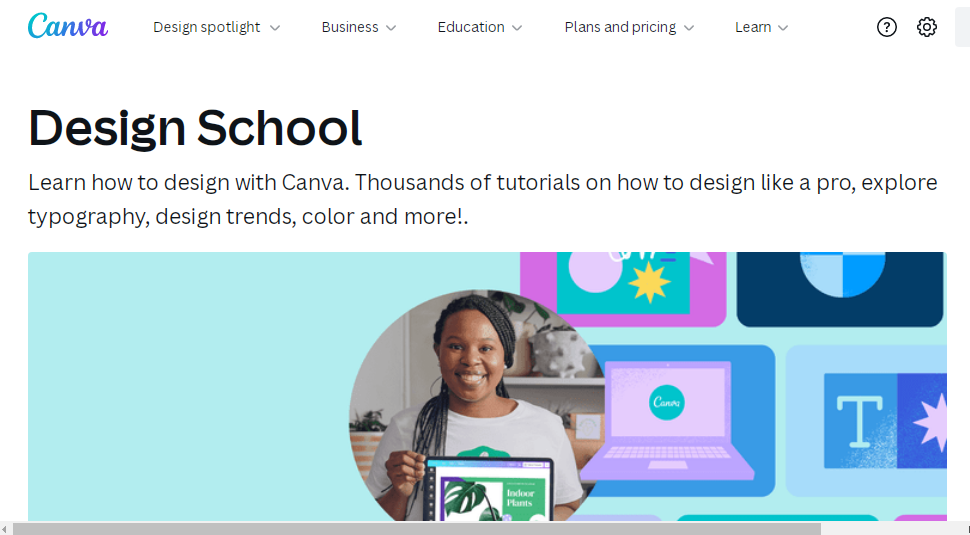Expand the chevron next to Plans and pricing
The height and width of the screenshot is (535, 970).
pyautogui.click(x=689, y=28)
